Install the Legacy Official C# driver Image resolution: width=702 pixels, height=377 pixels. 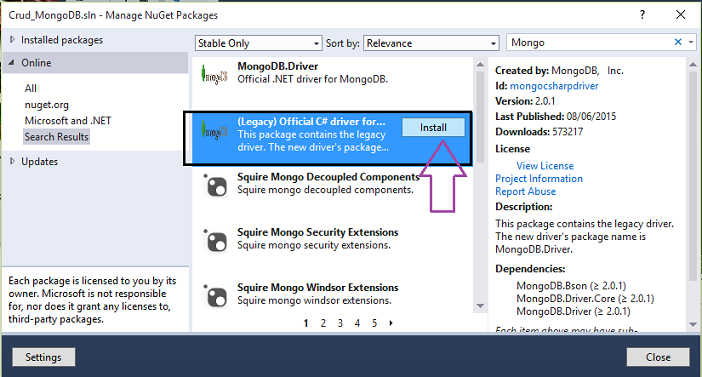pos(433,128)
